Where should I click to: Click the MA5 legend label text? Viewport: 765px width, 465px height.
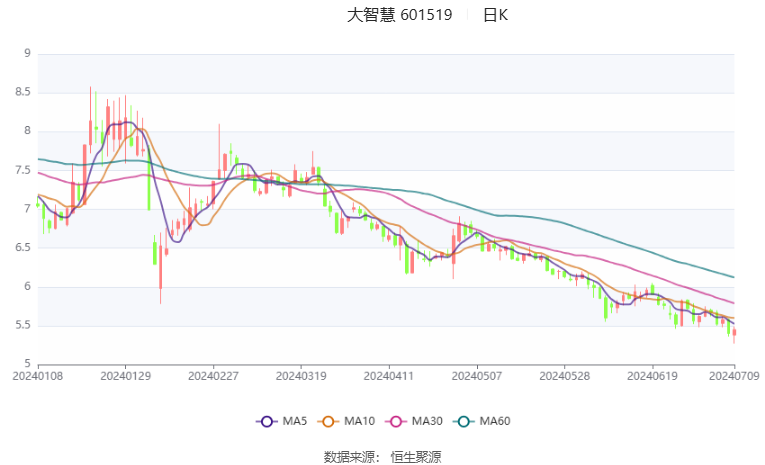pos(294,421)
